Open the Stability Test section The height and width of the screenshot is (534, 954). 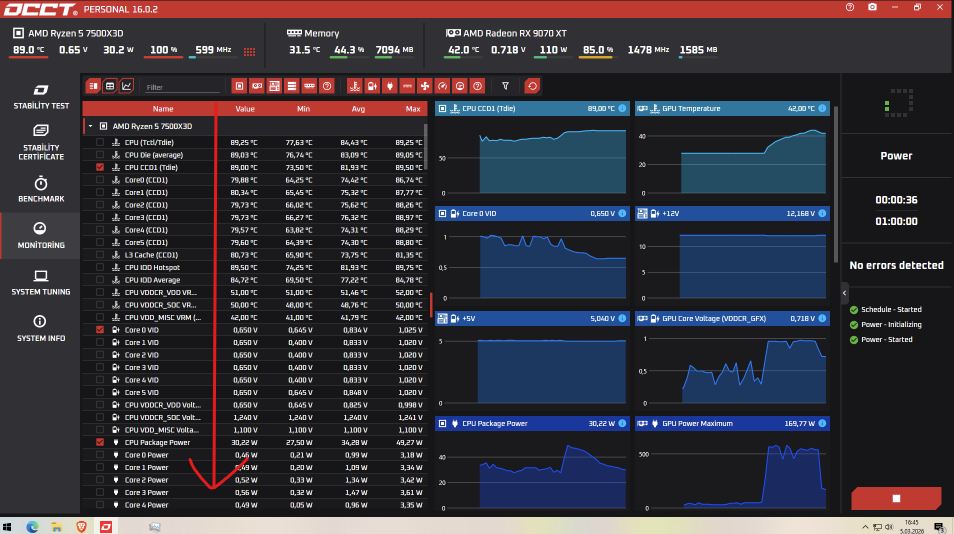[x=41, y=97]
